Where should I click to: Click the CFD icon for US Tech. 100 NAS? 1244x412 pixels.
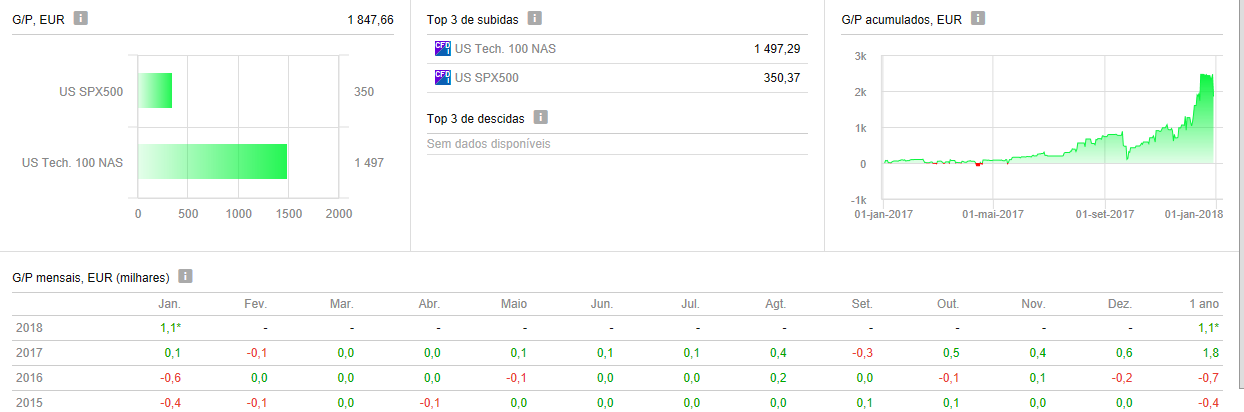coord(442,48)
